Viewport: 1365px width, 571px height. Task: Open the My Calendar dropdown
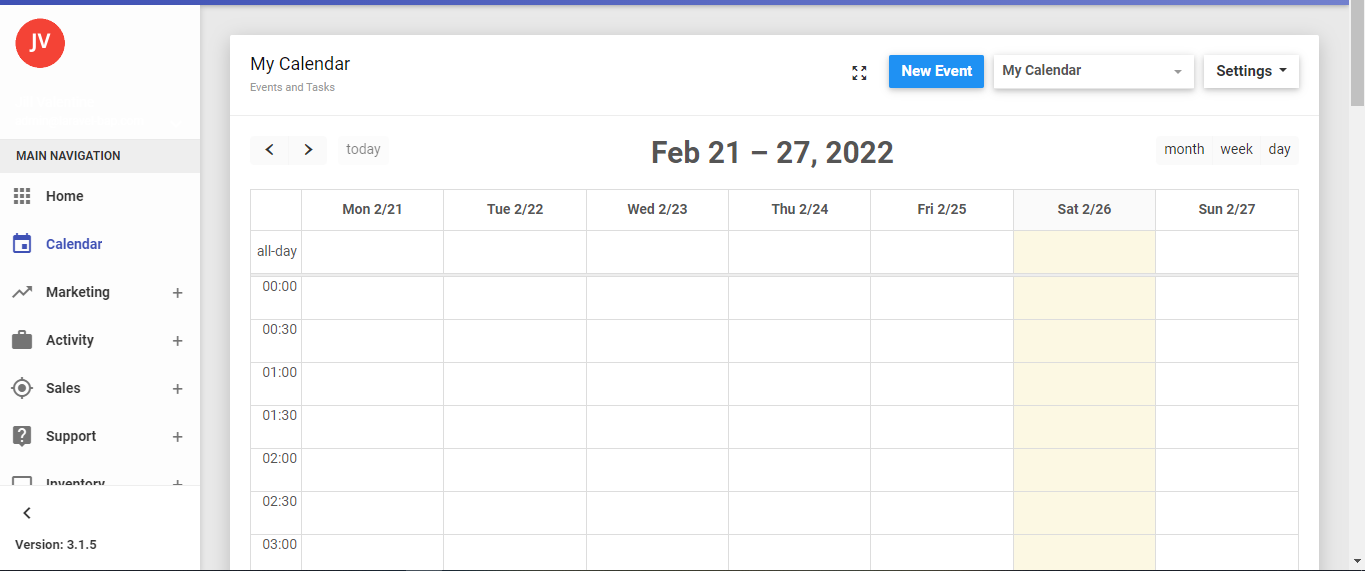click(x=1093, y=71)
